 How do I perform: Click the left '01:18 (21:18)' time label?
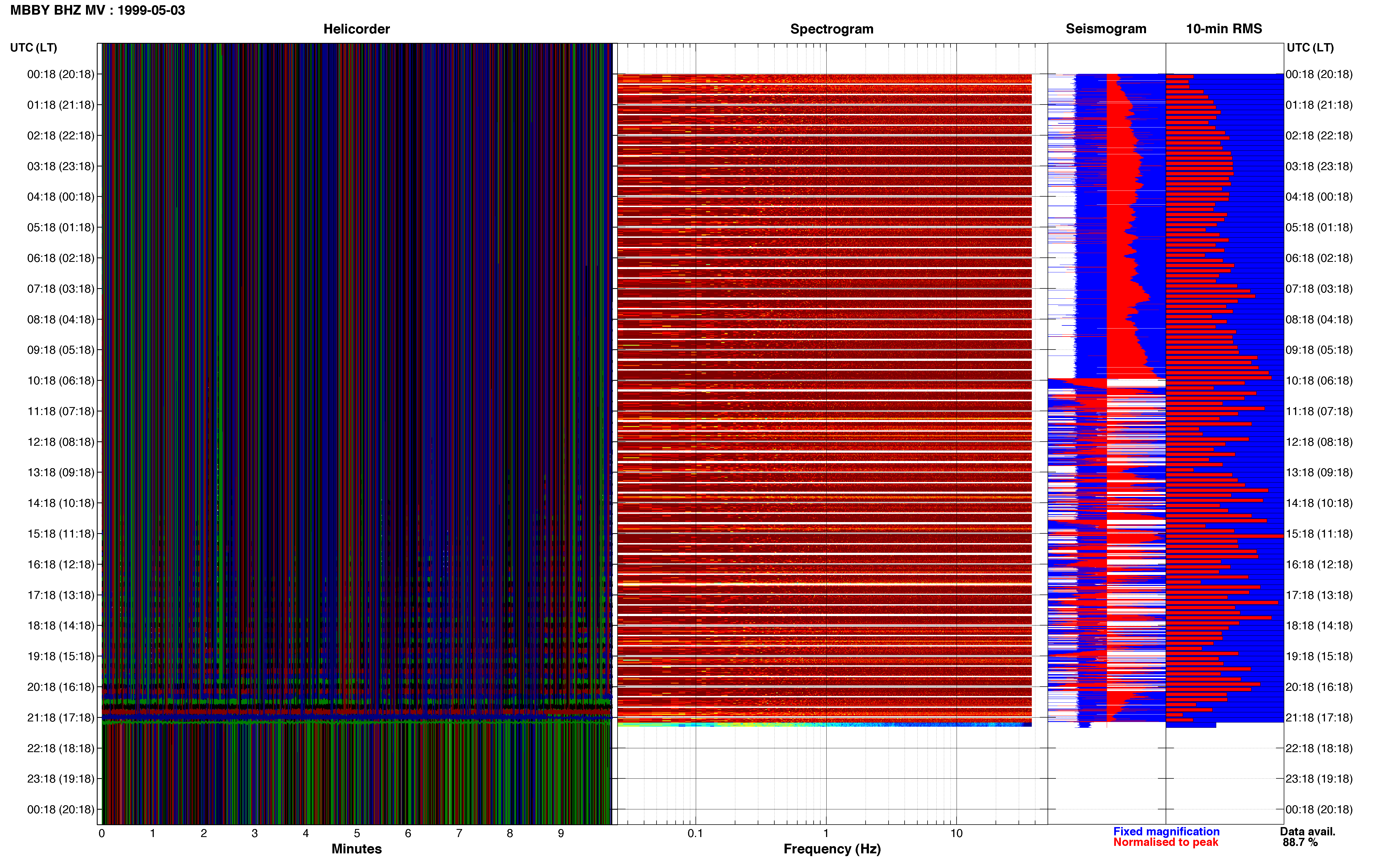click(61, 105)
